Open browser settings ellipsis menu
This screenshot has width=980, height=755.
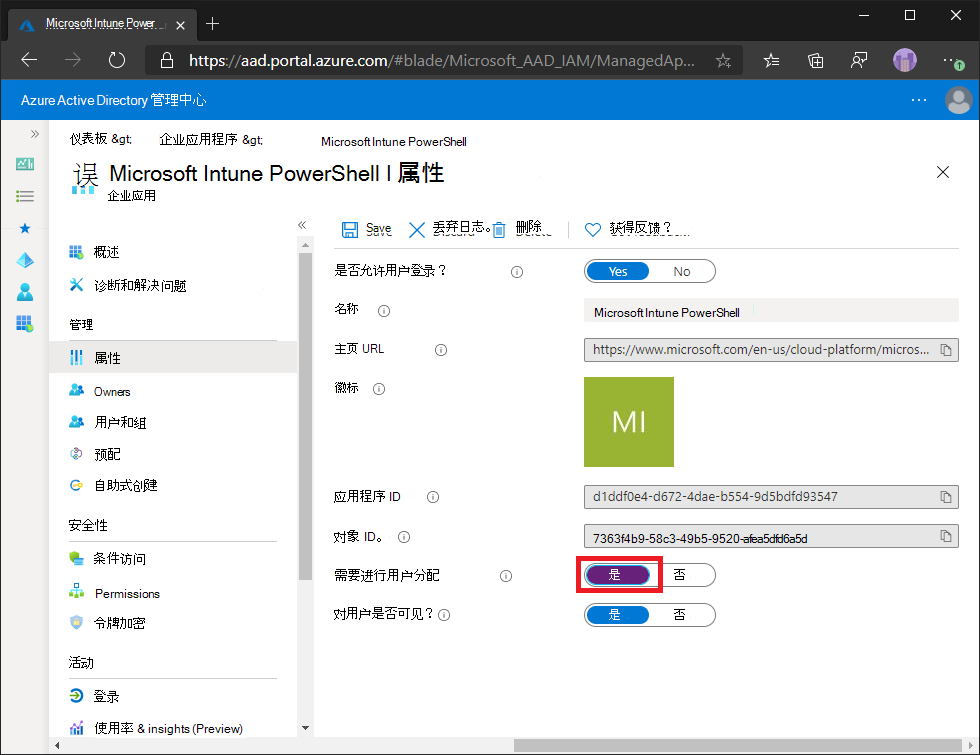pyautogui.click(x=952, y=61)
